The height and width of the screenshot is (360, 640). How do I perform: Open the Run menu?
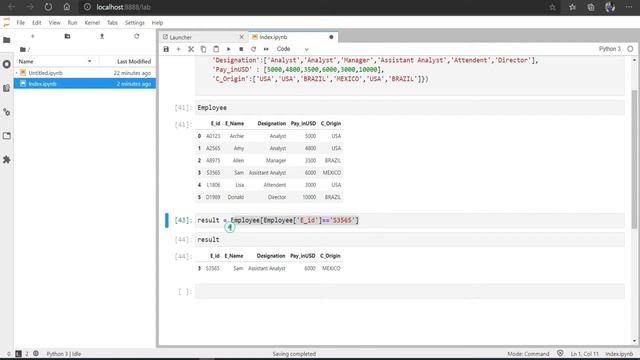(x=72, y=23)
